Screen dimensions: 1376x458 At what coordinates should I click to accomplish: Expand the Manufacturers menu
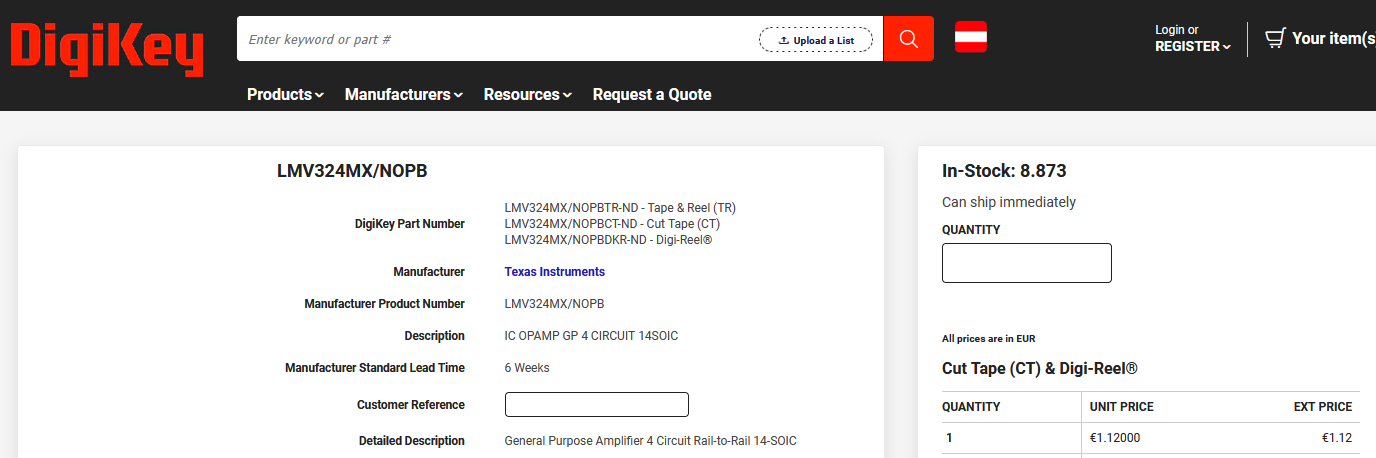[x=404, y=94]
